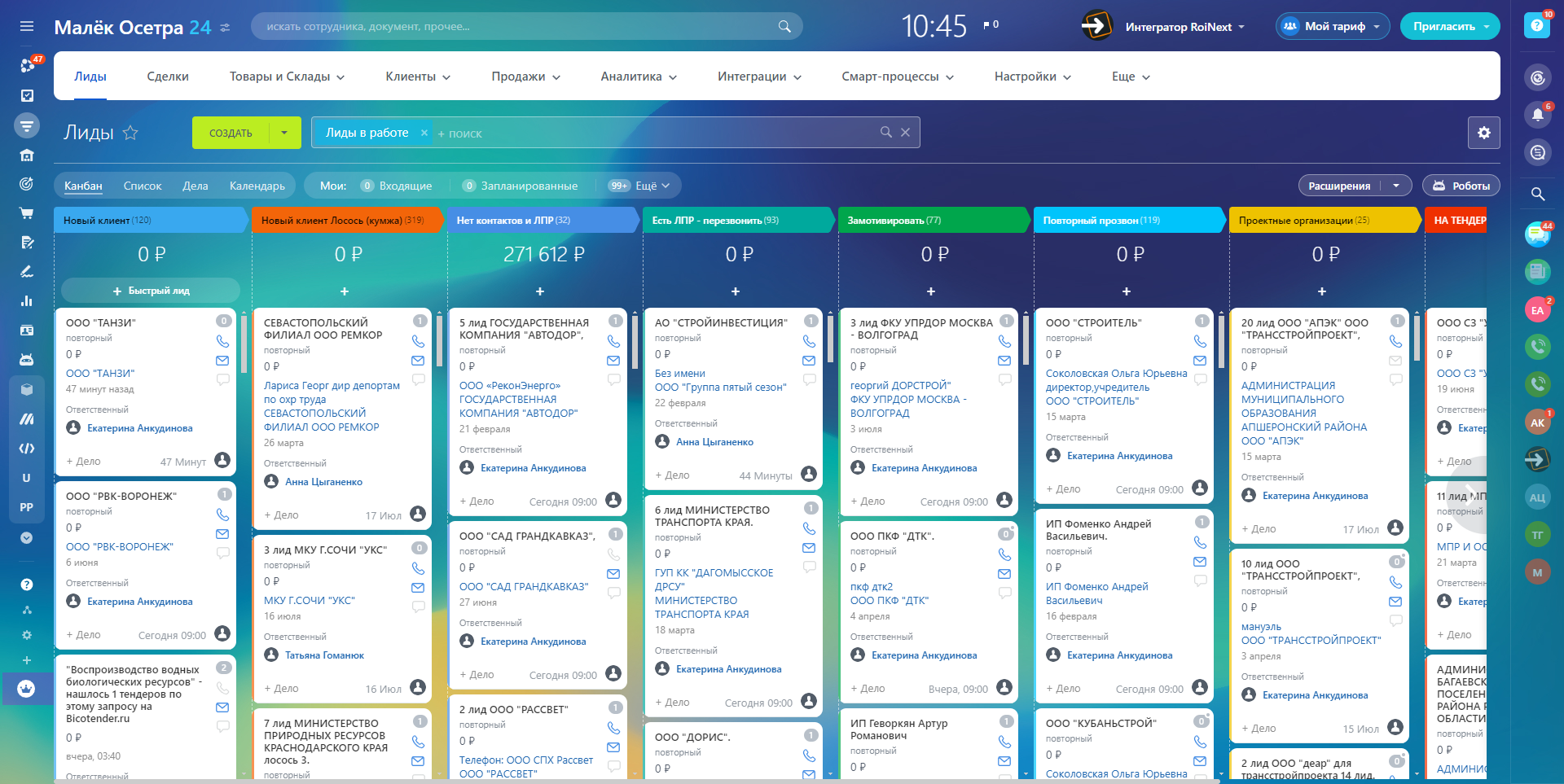Screen dimensions: 1564x784
Task: Open the EA avatar chat
Action: pyautogui.click(x=1537, y=310)
